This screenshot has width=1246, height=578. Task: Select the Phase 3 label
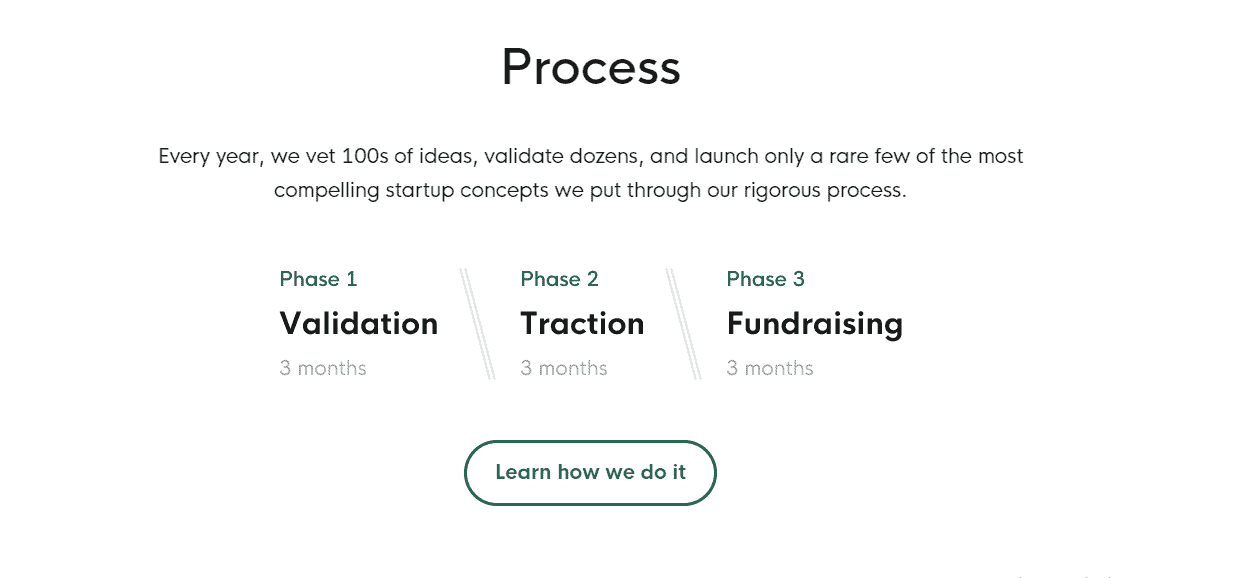[x=765, y=279]
